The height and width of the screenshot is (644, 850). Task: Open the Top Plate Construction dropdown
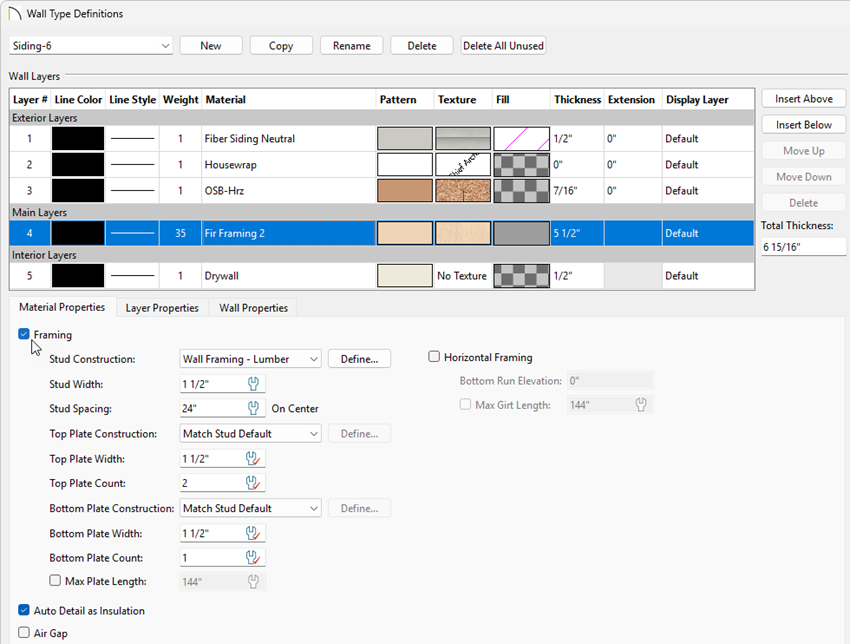coord(250,434)
